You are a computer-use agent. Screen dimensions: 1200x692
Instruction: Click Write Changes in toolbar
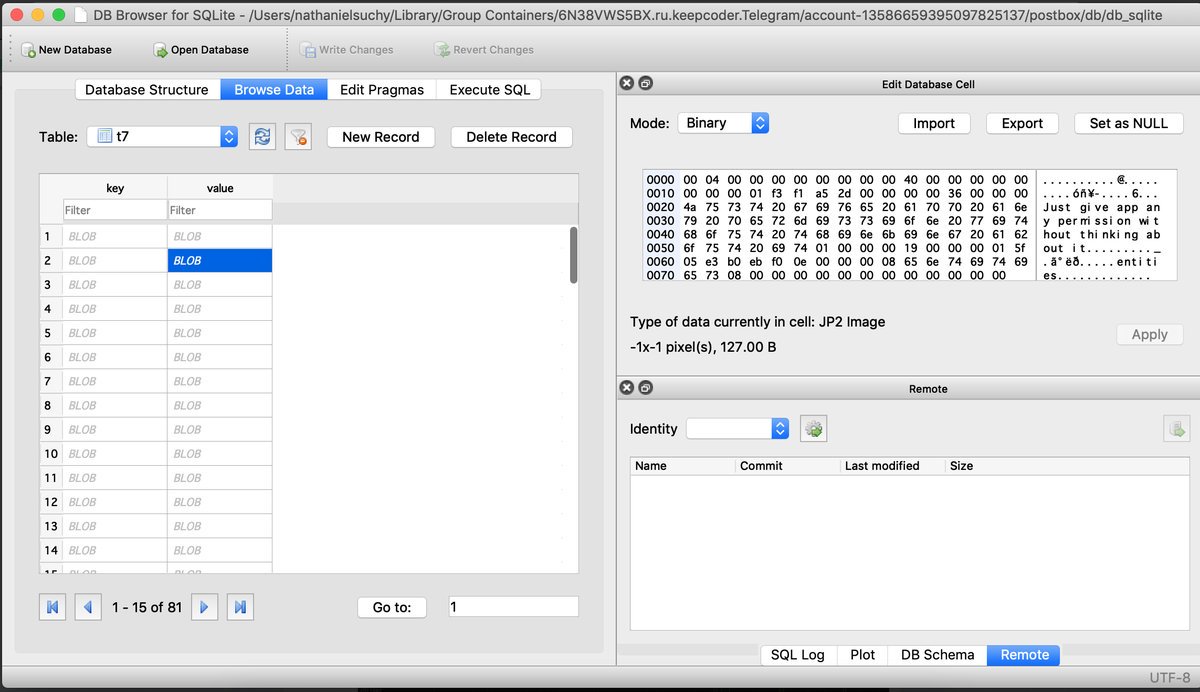347,49
